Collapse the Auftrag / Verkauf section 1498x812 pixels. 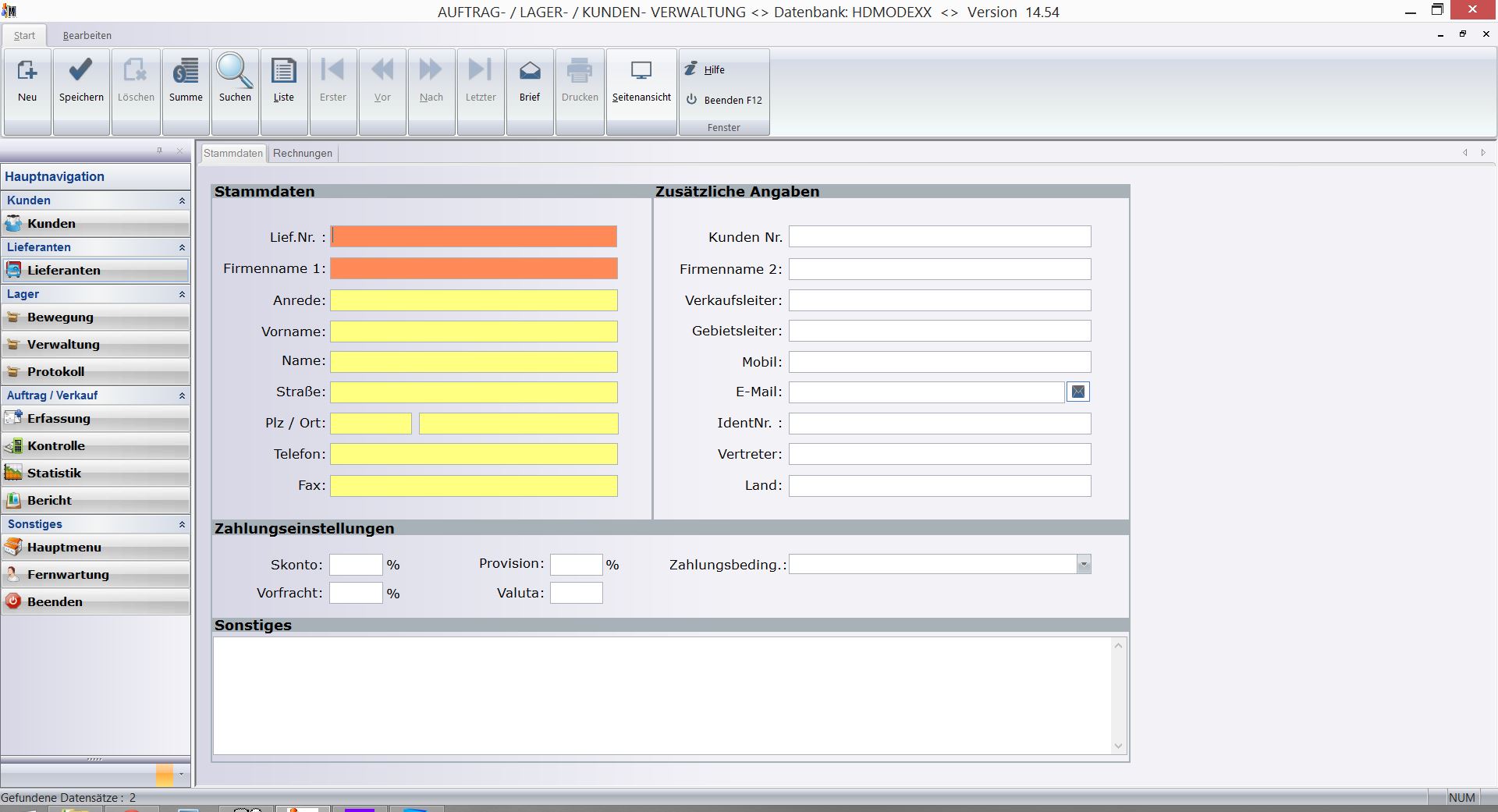[x=182, y=395]
